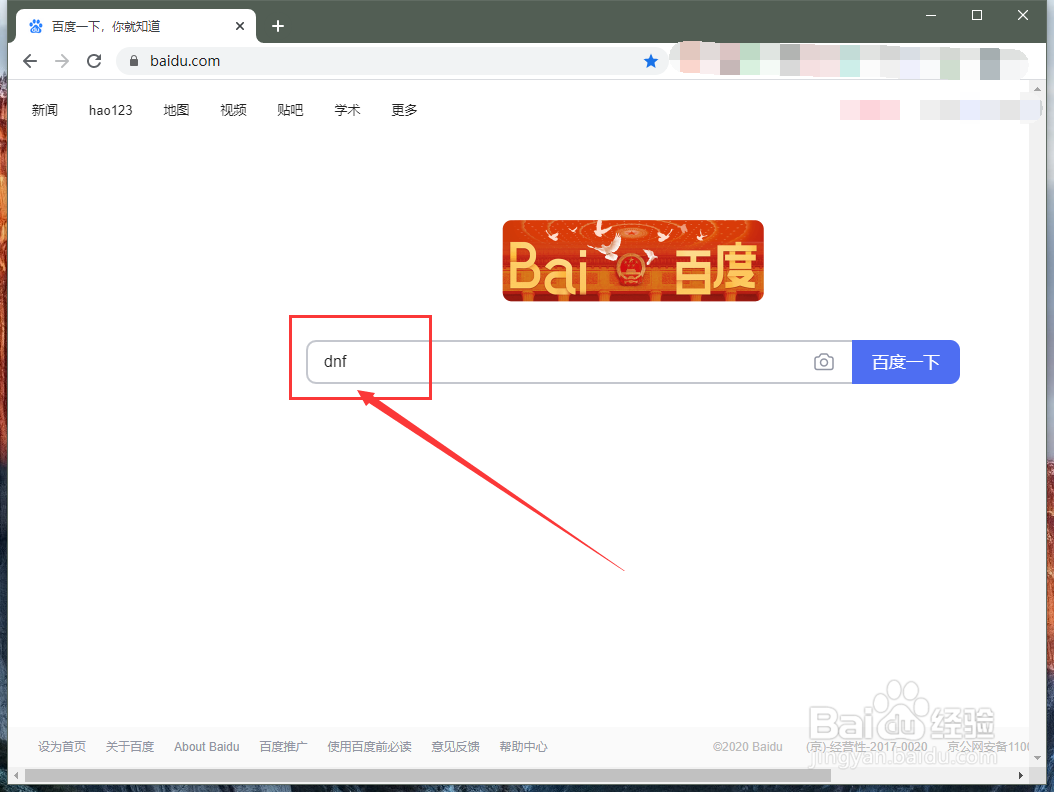Open the hao123 link
The image size is (1054, 792).
(x=110, y=110)
